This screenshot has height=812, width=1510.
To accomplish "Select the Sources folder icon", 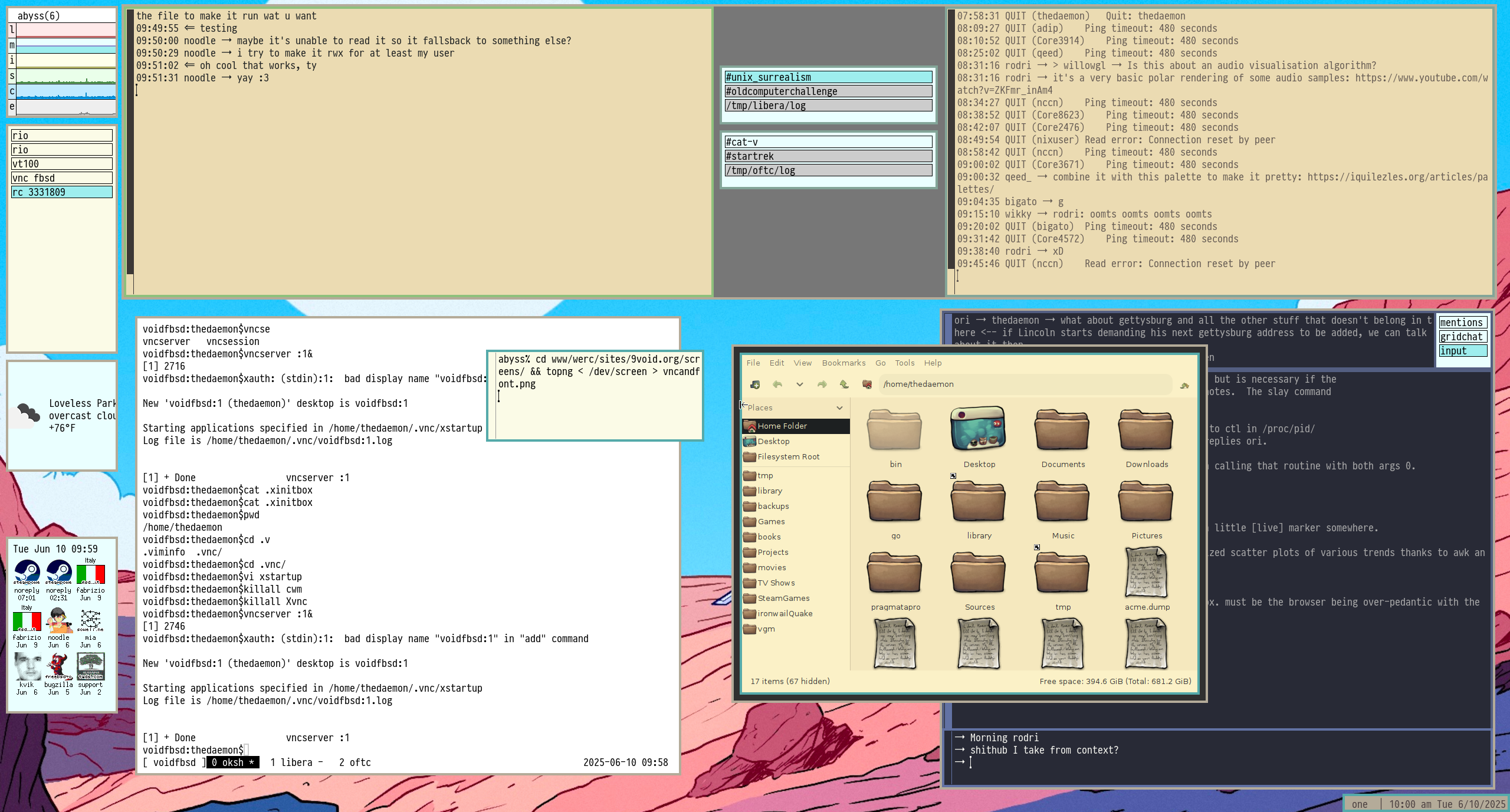I will [x=979, y=573].
